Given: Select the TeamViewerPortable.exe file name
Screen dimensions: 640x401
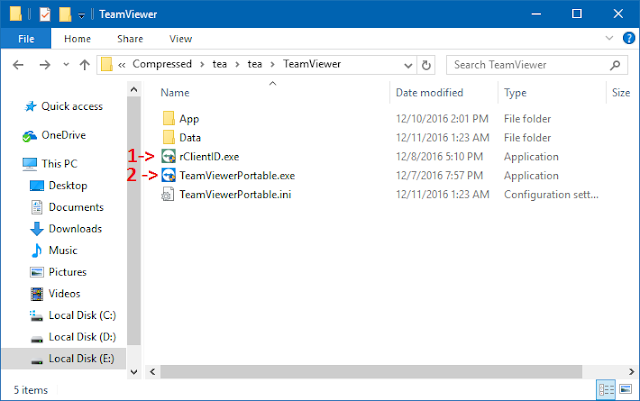Looking at the screenshot, I should tap(237, 176).
